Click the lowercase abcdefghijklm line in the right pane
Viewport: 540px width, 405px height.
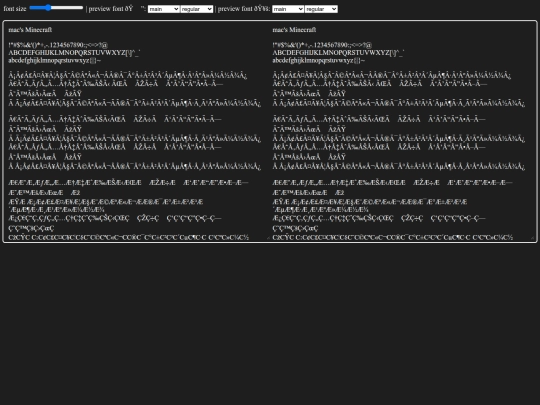319,60
